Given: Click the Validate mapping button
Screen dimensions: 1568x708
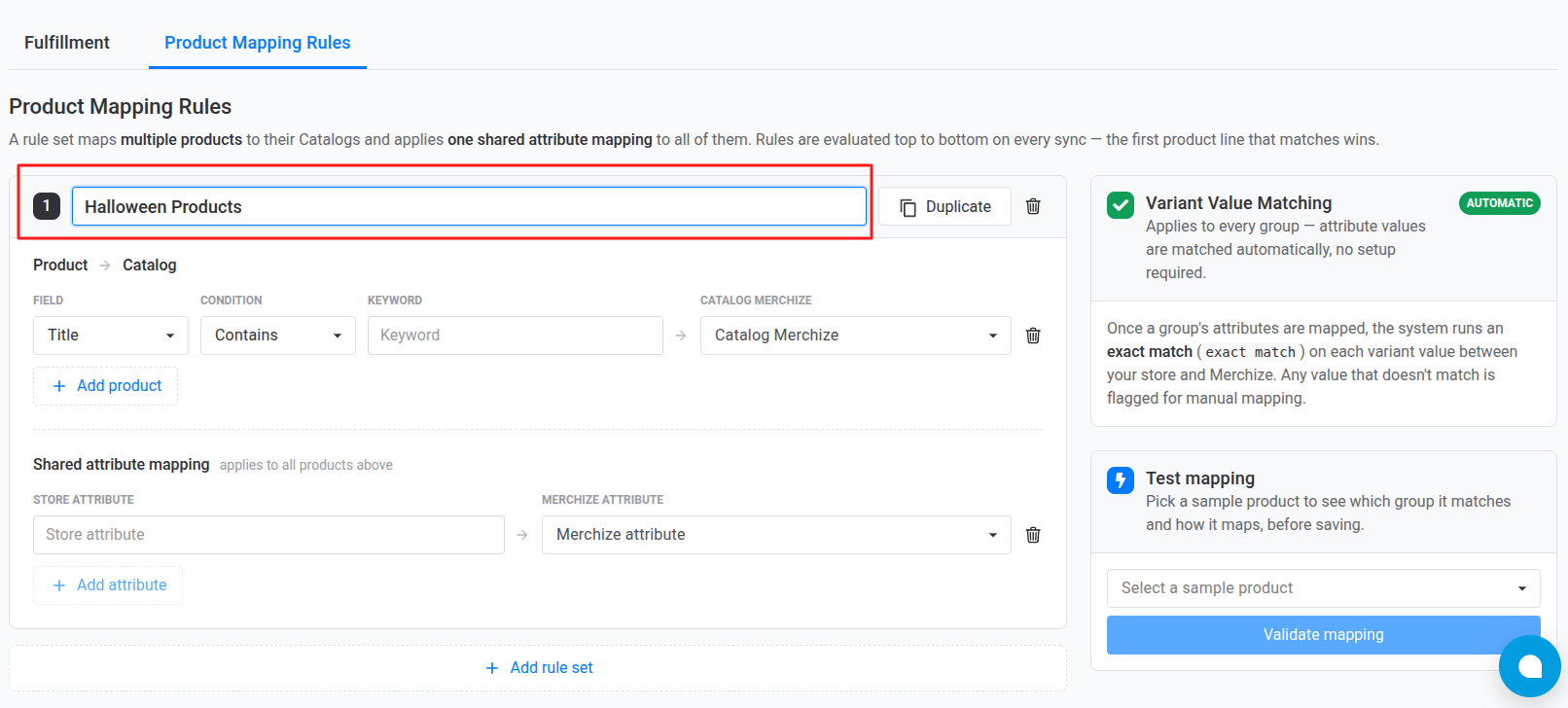Looking at the screenshot, I should (1324, 635).
